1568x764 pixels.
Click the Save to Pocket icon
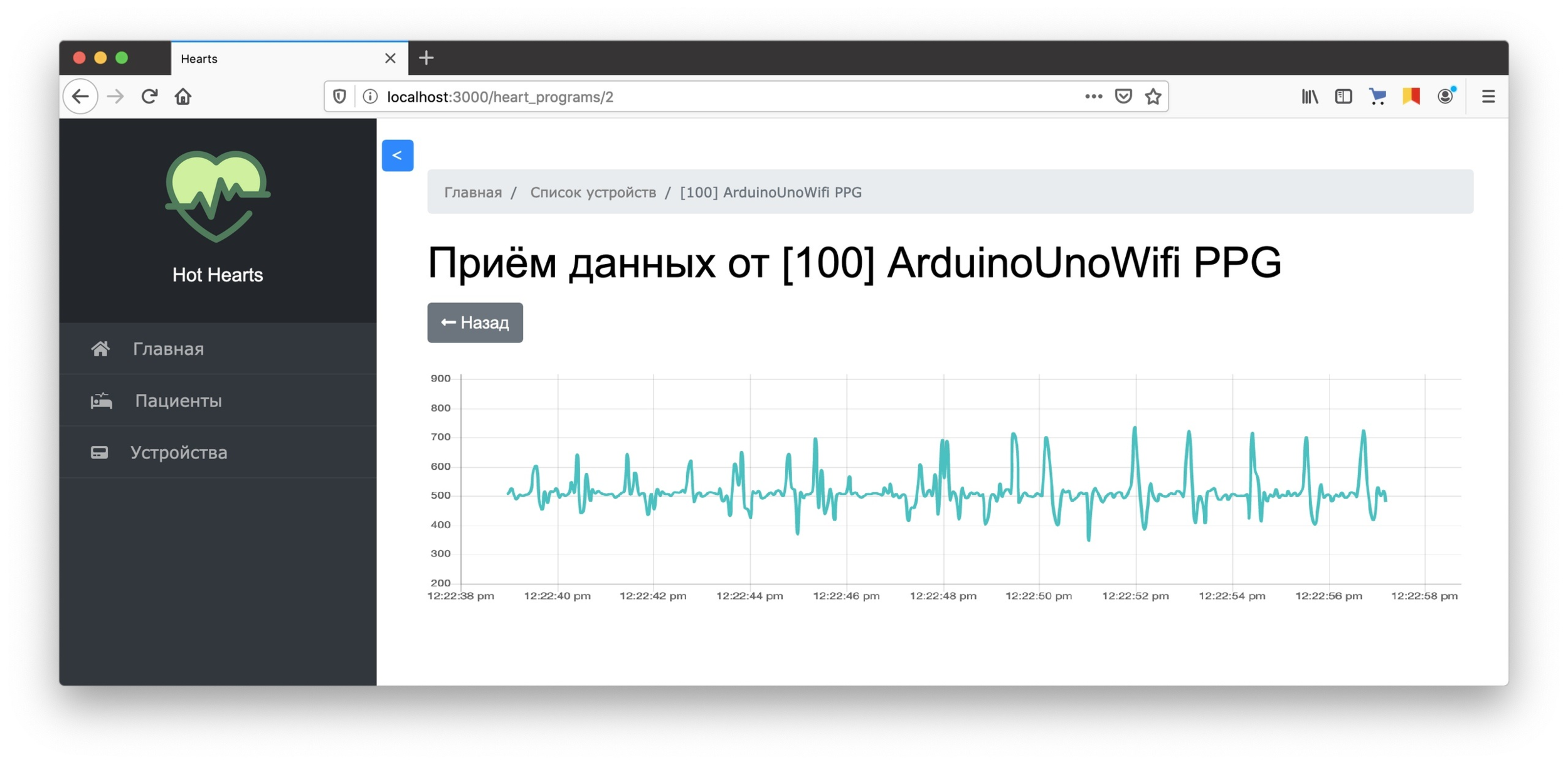tap(1123, 97)
